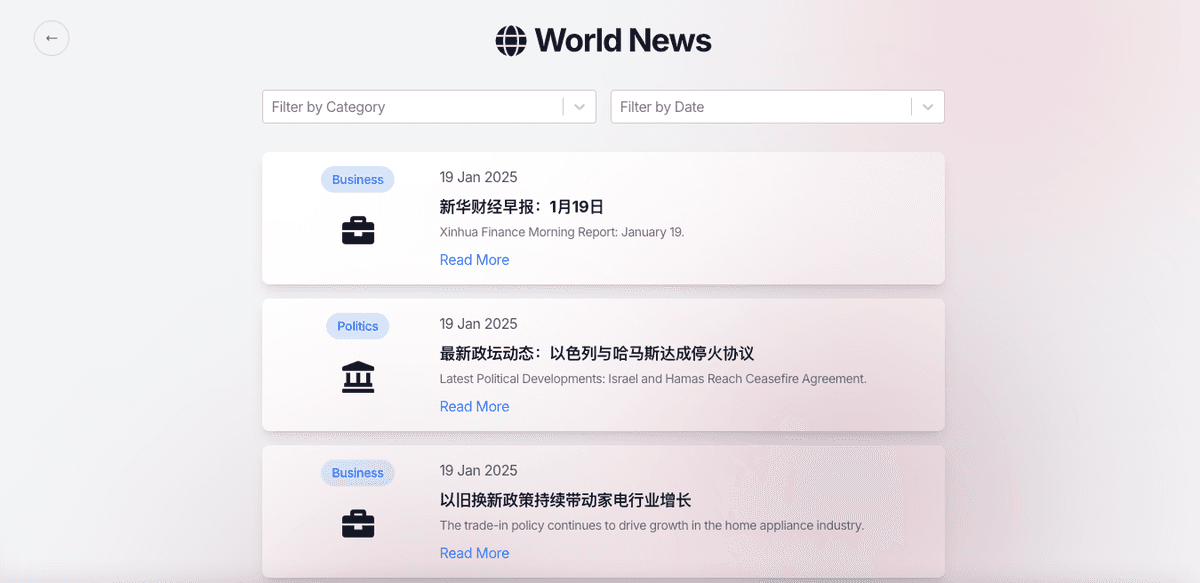The width and height of the screenshot is (1200, 583).
Task: Click the government building icon on Politics card
Action: tap(358, 377)
